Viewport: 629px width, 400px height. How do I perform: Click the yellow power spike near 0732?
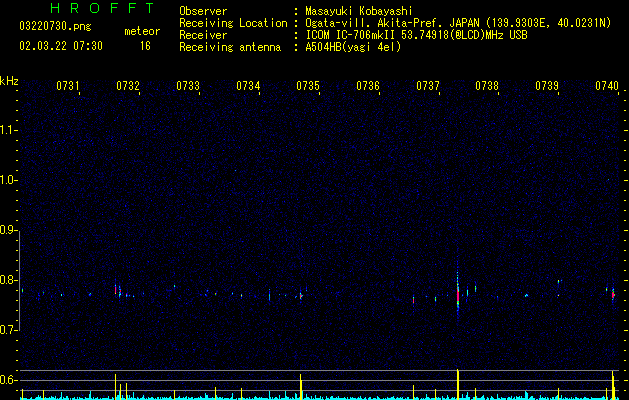point(116,386)
